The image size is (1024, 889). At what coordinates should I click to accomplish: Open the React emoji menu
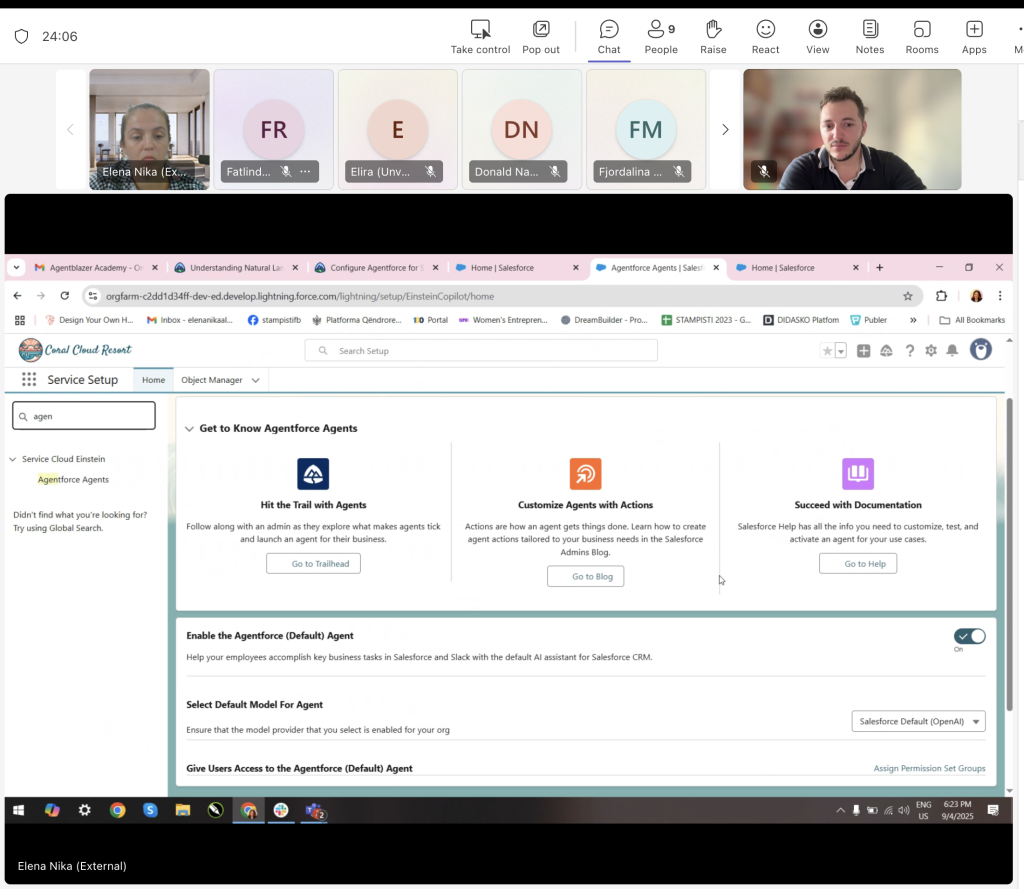pyautogui.click(x=765, y=37)
